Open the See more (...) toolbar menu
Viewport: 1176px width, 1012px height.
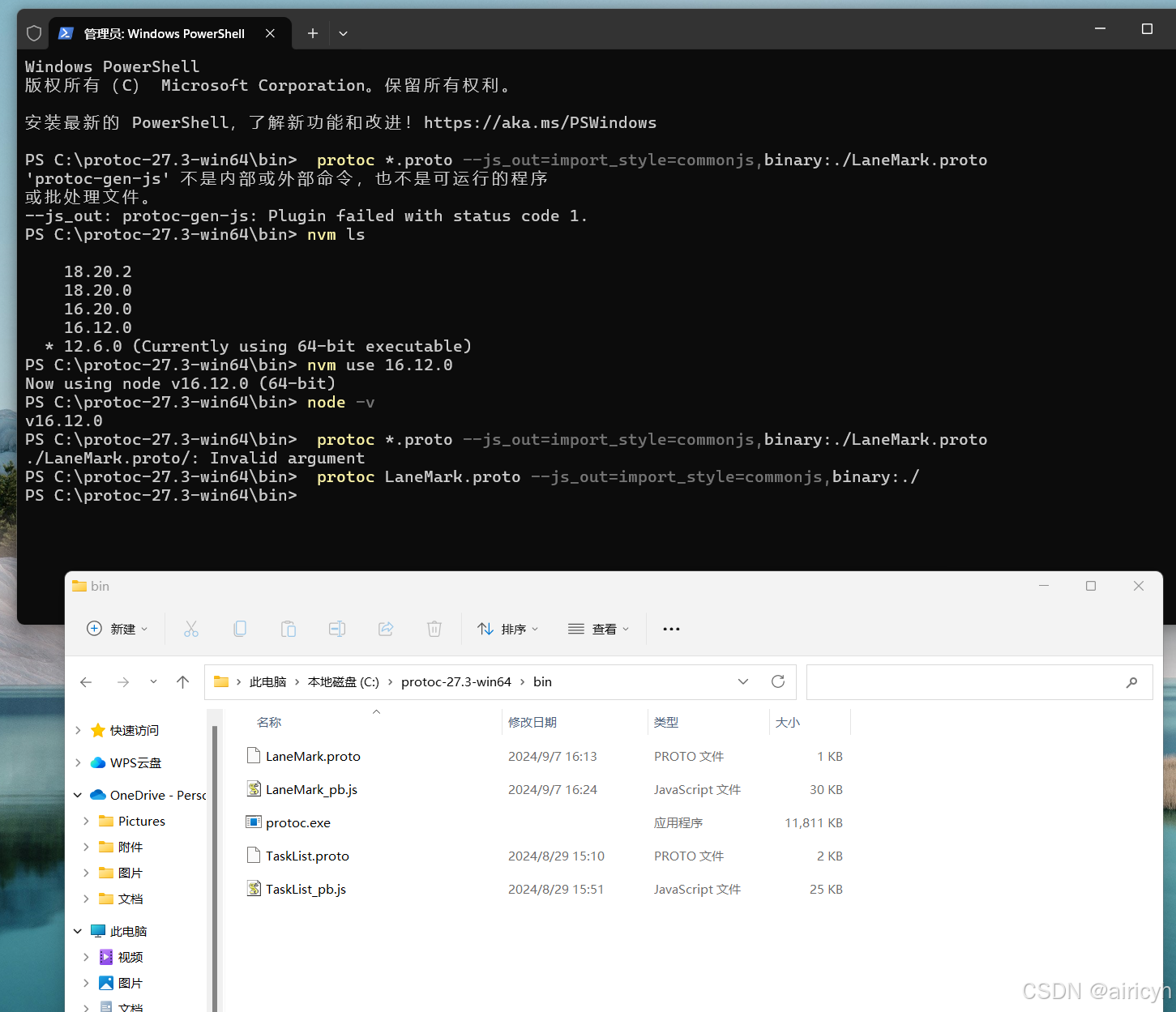pyautogui.click(x=670, y=629)
